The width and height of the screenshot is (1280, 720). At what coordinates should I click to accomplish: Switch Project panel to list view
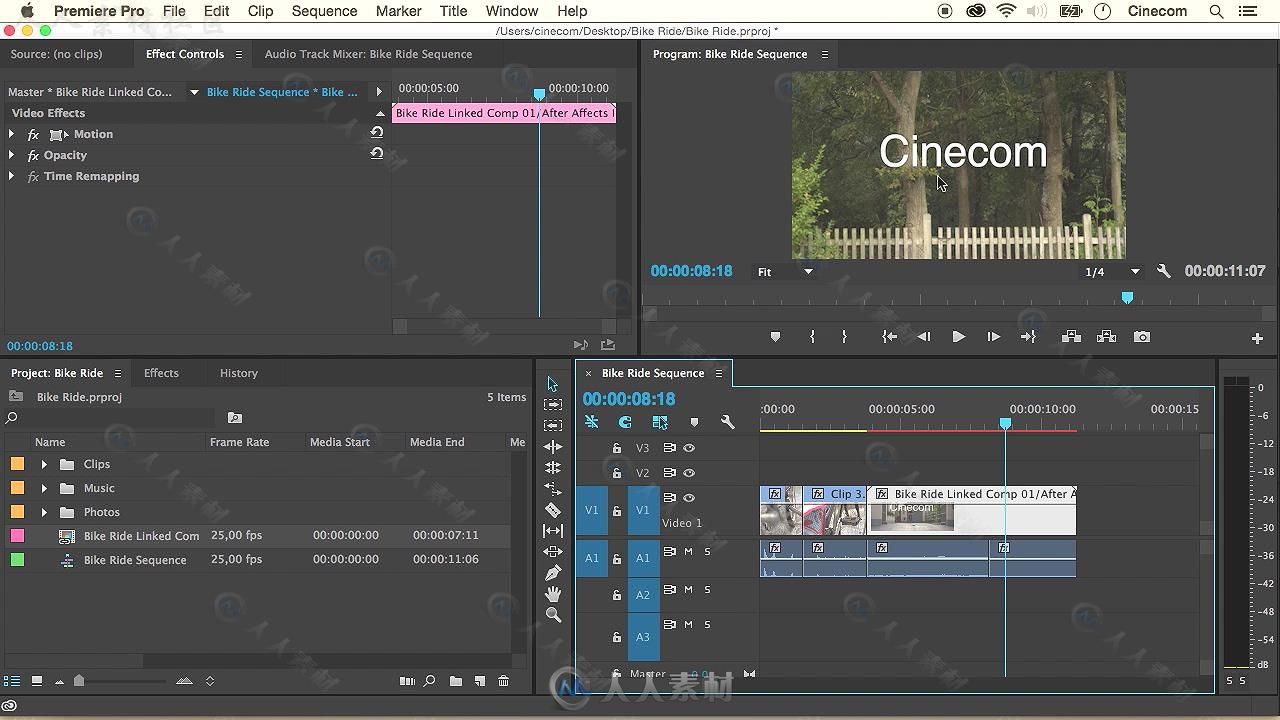click(x=12, y=681)
